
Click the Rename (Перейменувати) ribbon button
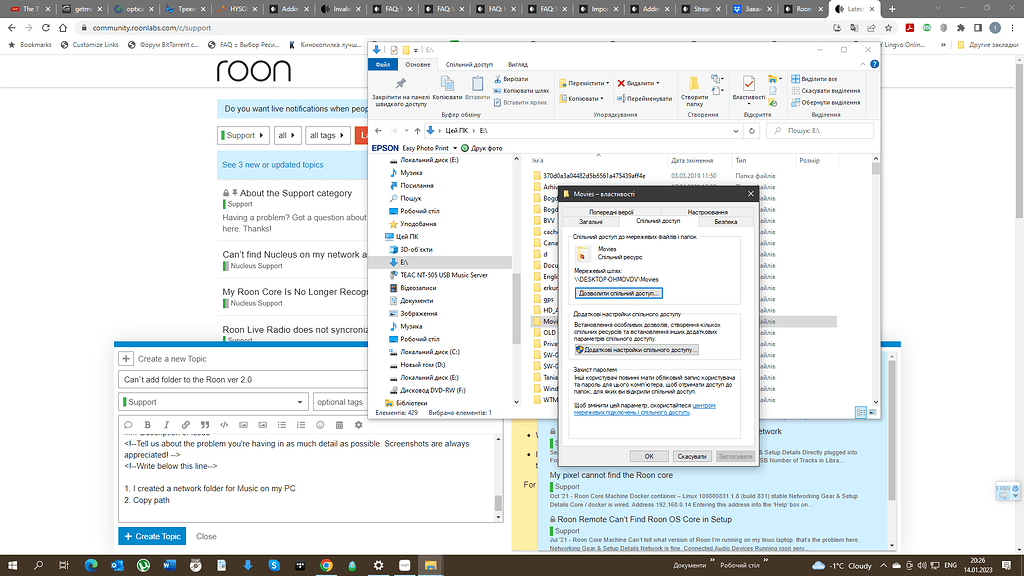pyautogui.click(x=644, y=99)
